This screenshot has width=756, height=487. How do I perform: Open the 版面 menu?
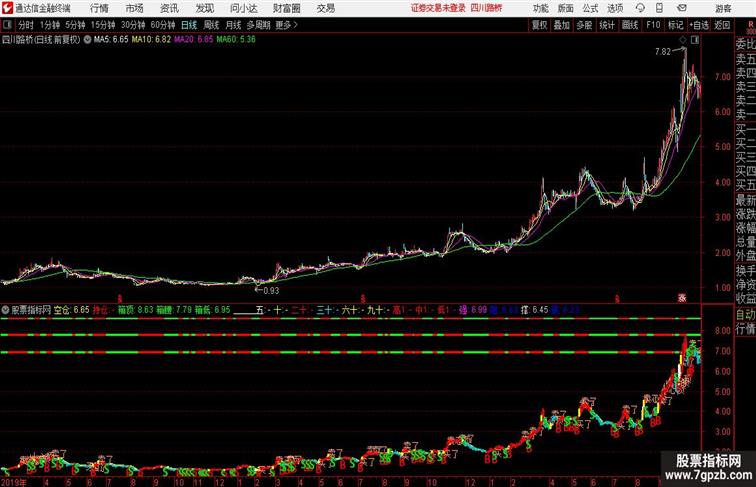(x=566, y=8)
